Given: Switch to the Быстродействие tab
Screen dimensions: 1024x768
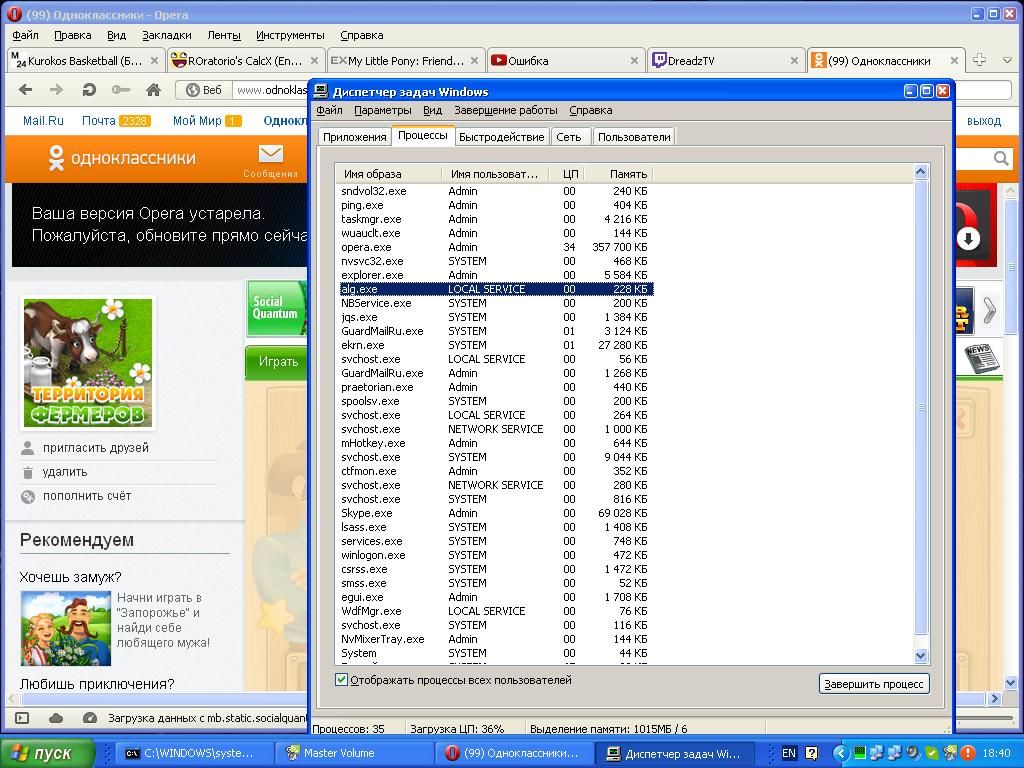Looking at the screenshot, I should click(x=502, y=137).
